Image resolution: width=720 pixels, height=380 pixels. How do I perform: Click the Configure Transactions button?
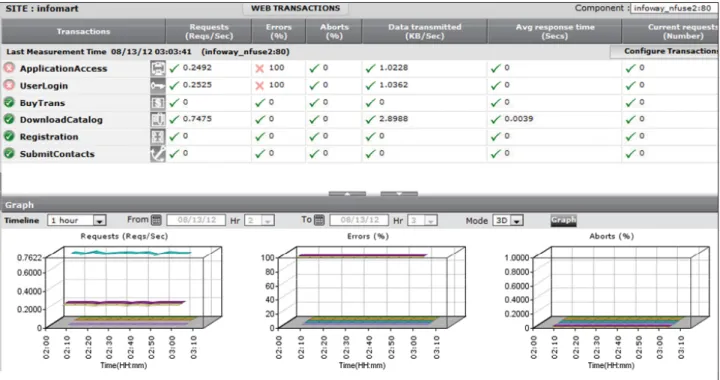pos(664,51)
